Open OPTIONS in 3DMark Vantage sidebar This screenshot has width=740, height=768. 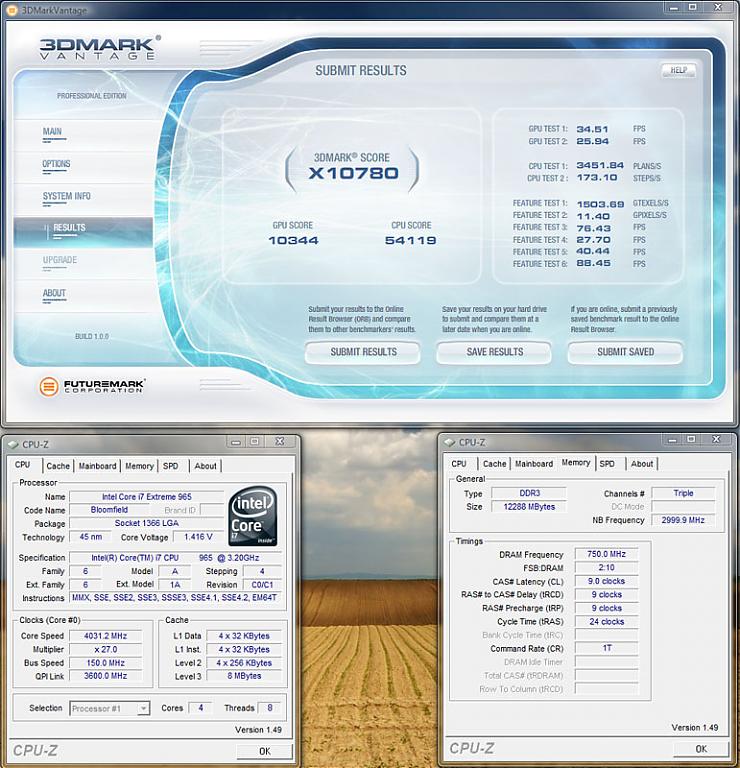click(x=56, y=164)
